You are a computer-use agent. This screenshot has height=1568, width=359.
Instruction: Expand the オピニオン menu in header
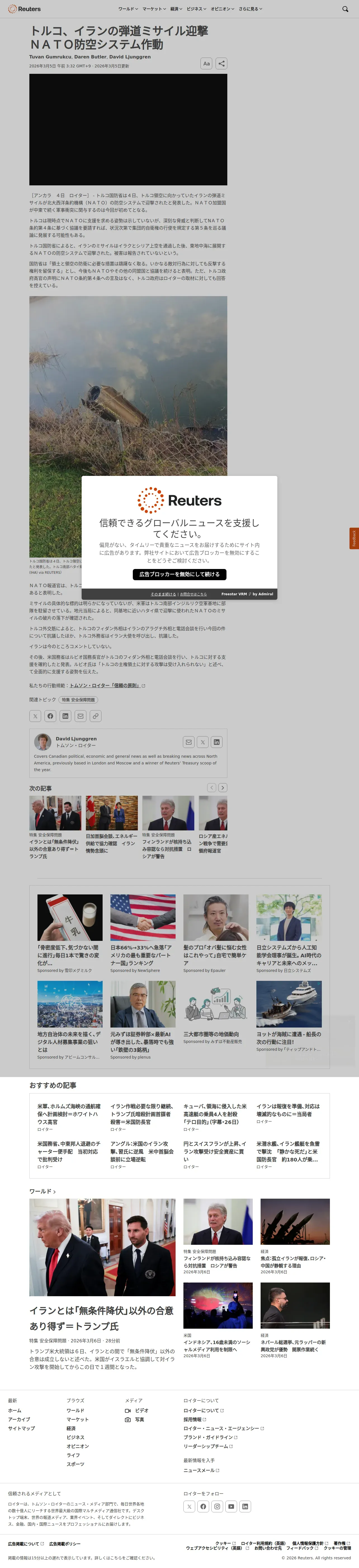click(223, 9)
